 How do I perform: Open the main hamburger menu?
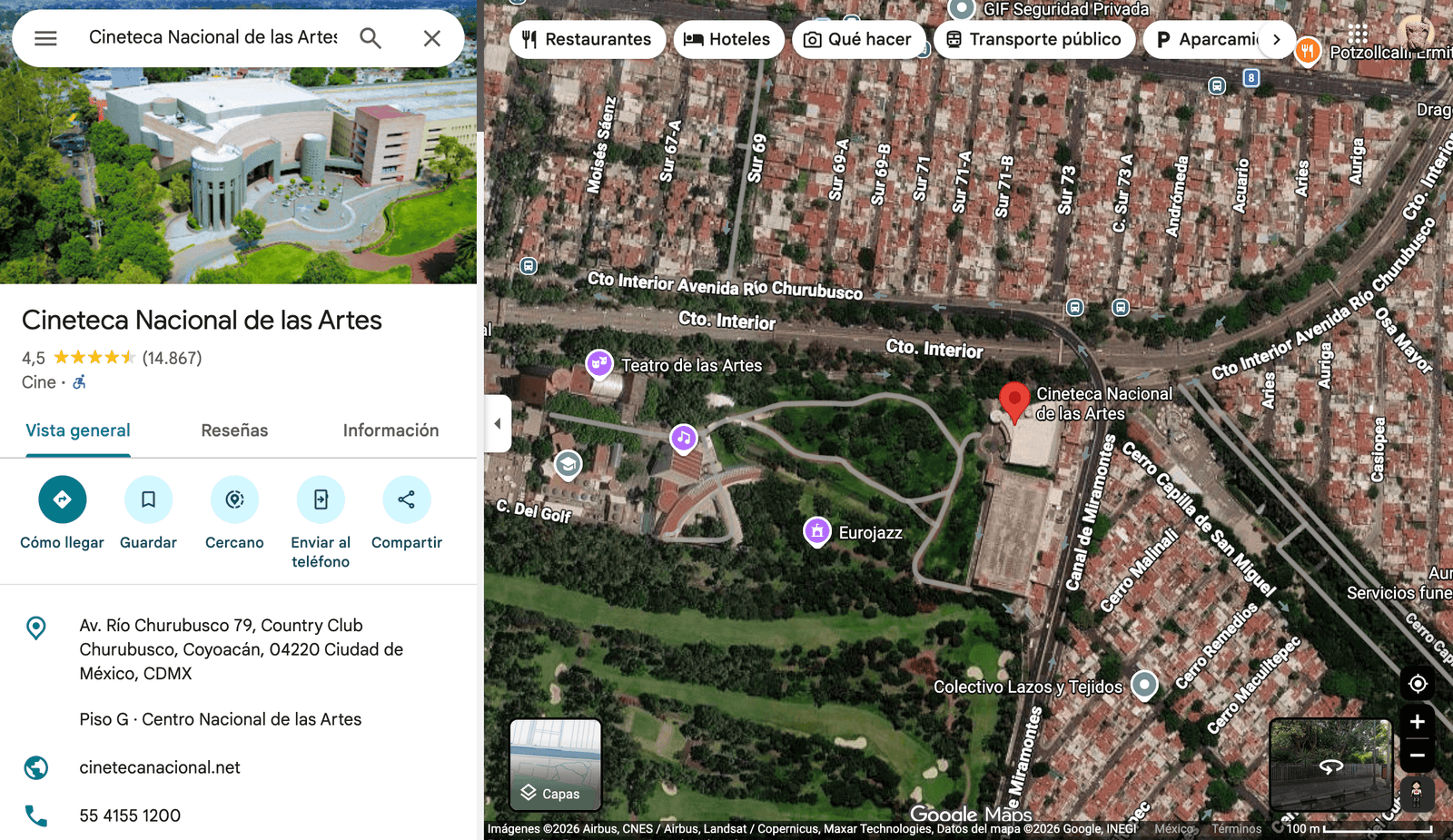[x=45, y=38]
